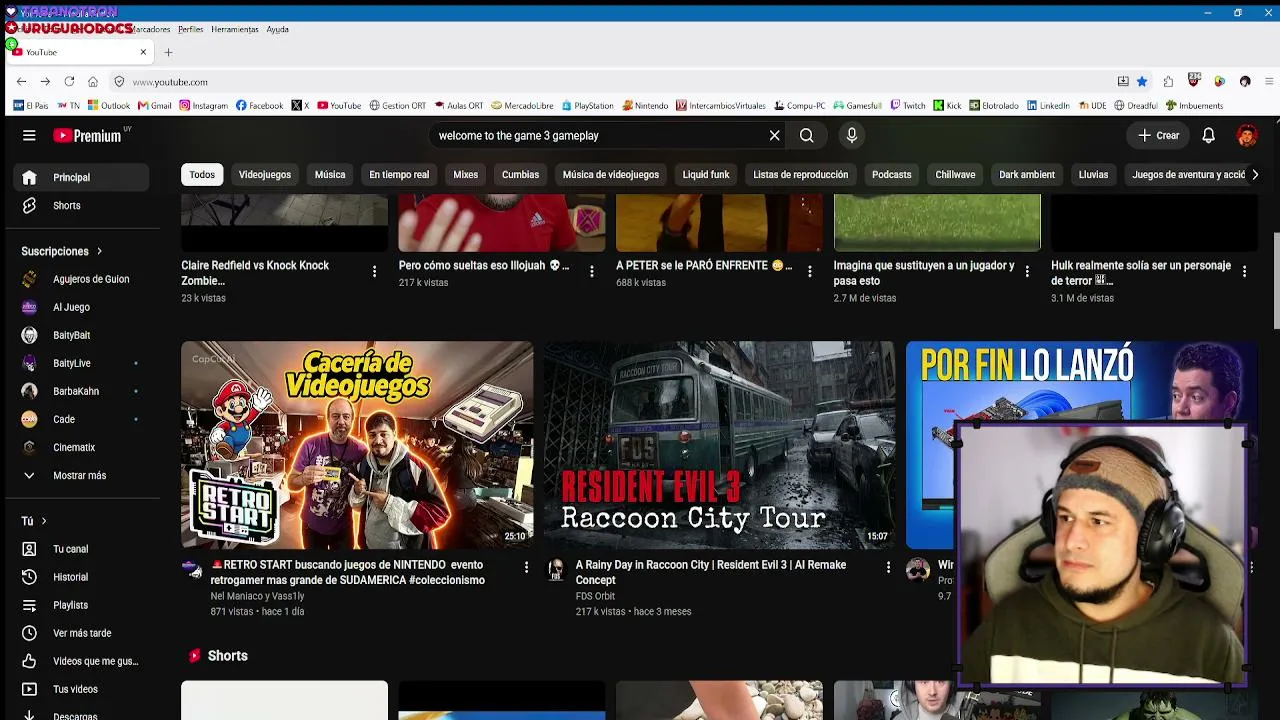
Task: Open the Ayuda menu
Action: pos(278,29)
